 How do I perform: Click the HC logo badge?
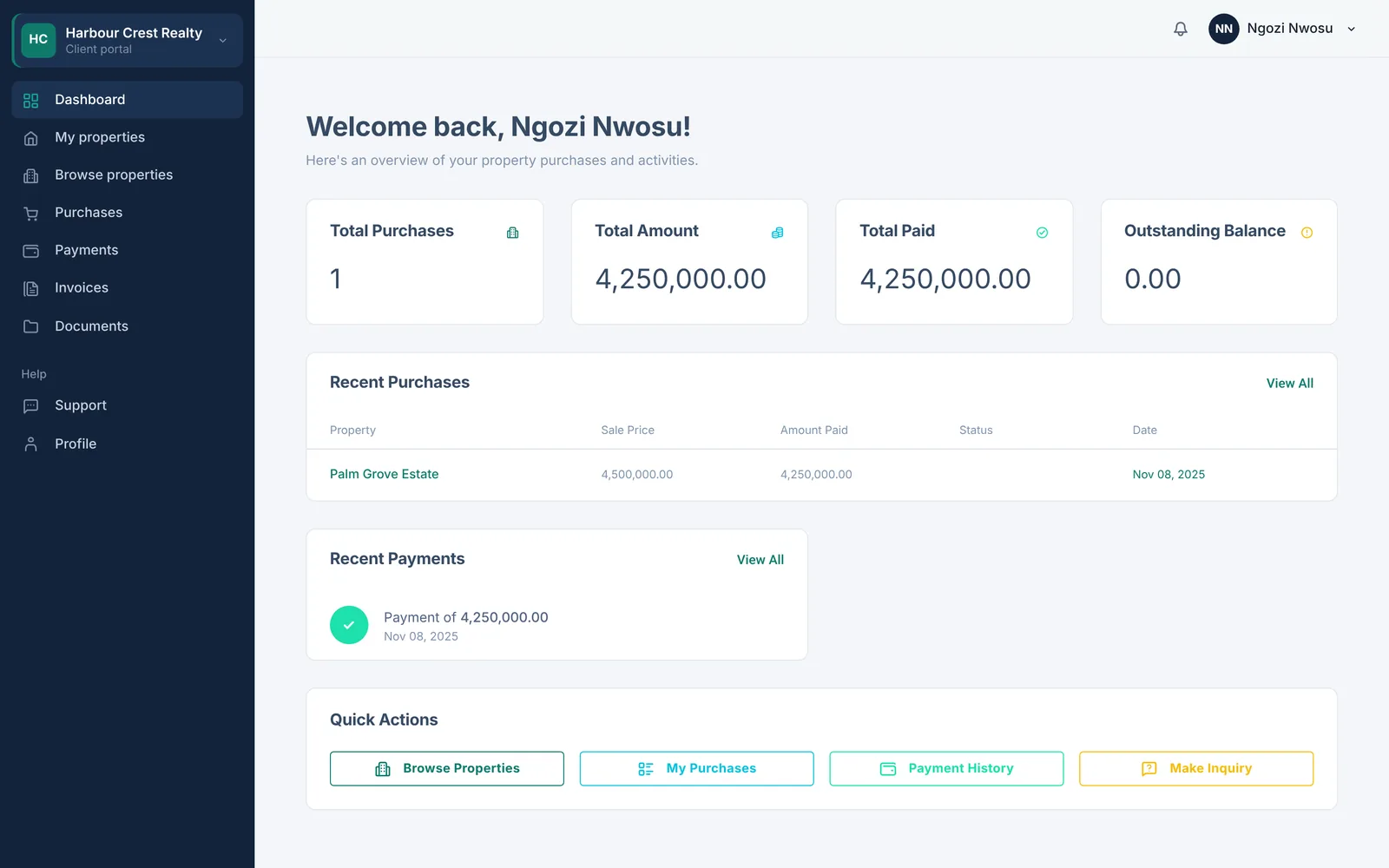[x=38, y=40]
